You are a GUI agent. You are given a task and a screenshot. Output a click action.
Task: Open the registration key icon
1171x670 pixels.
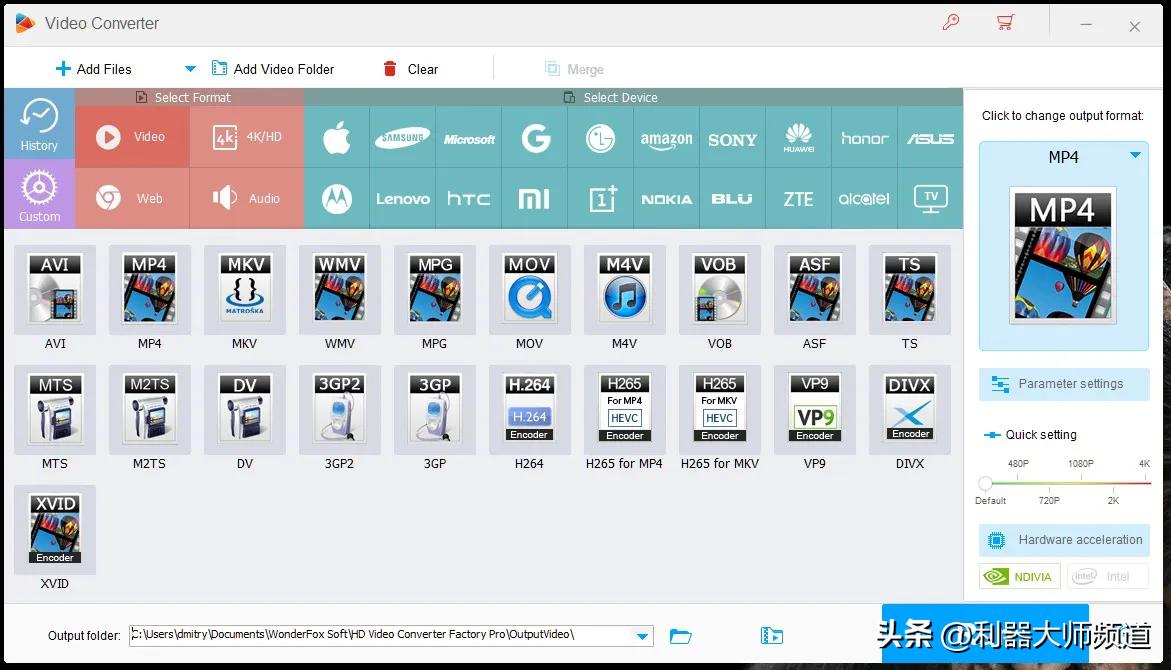tap(951, 22)
